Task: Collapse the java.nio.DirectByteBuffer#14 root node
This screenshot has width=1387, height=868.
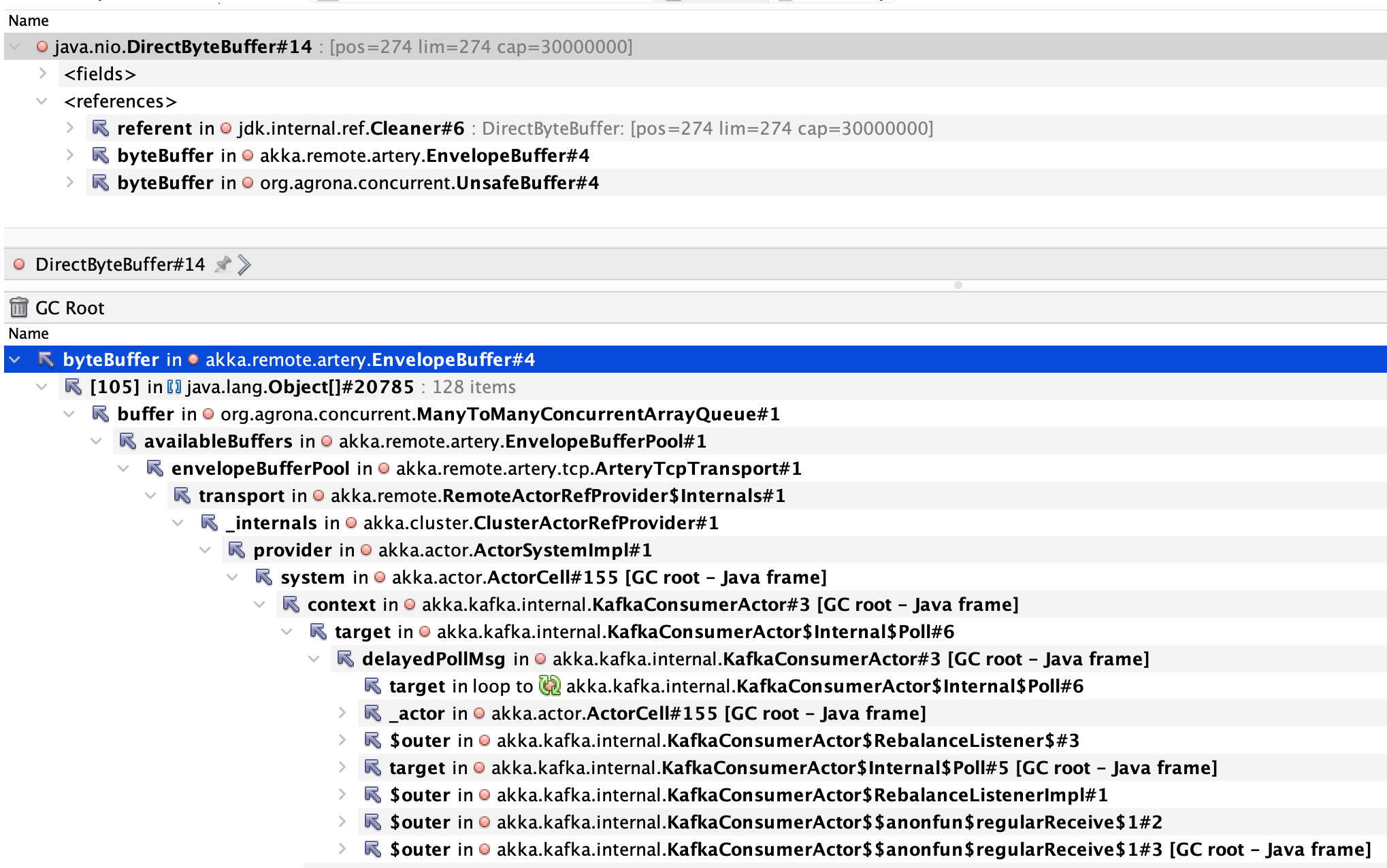Action: [x=15, y=47]
